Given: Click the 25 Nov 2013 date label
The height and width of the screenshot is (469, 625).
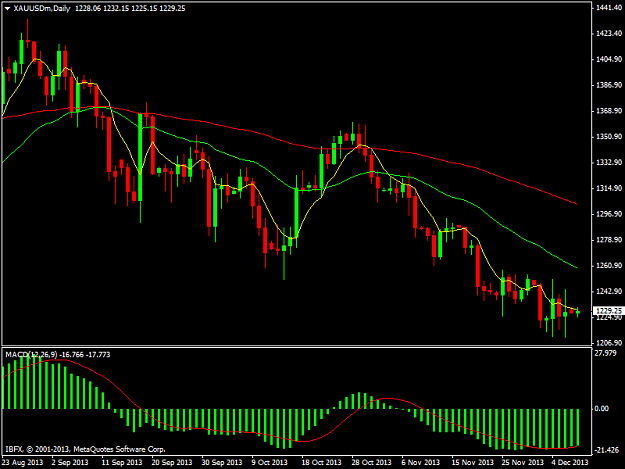Looking at the screenshot, I should pos(522,462).
